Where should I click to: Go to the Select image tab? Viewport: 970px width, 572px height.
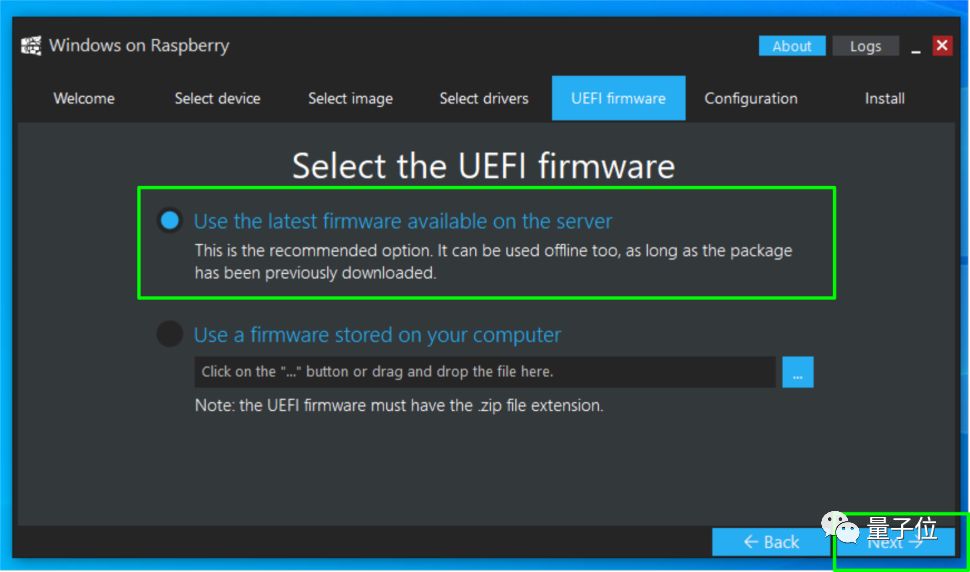pos(350,98)
